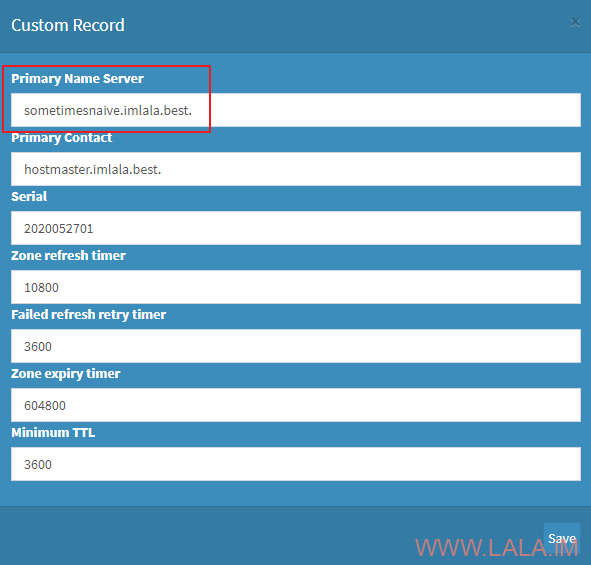Focus the Primary Contact text box
This screenshot has width=591, height=565.
coord(296,169)
